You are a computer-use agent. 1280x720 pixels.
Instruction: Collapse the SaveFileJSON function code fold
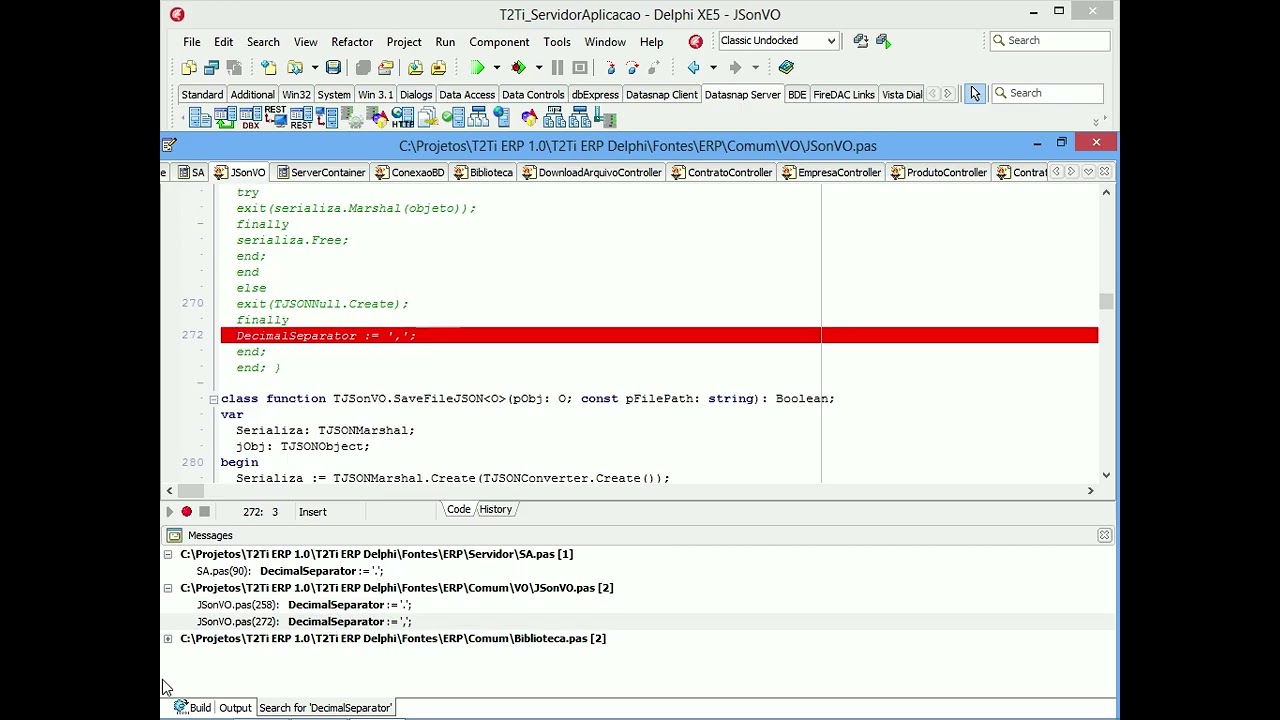coord(213,399)
